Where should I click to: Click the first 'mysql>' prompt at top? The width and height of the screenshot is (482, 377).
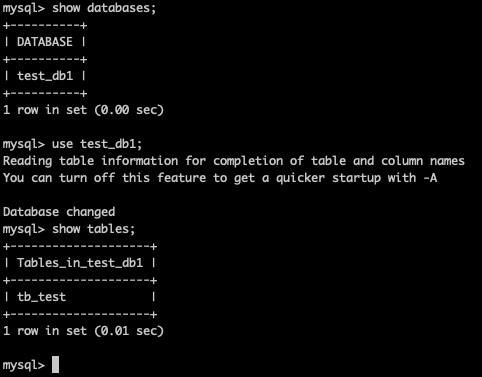coord(24,9)
